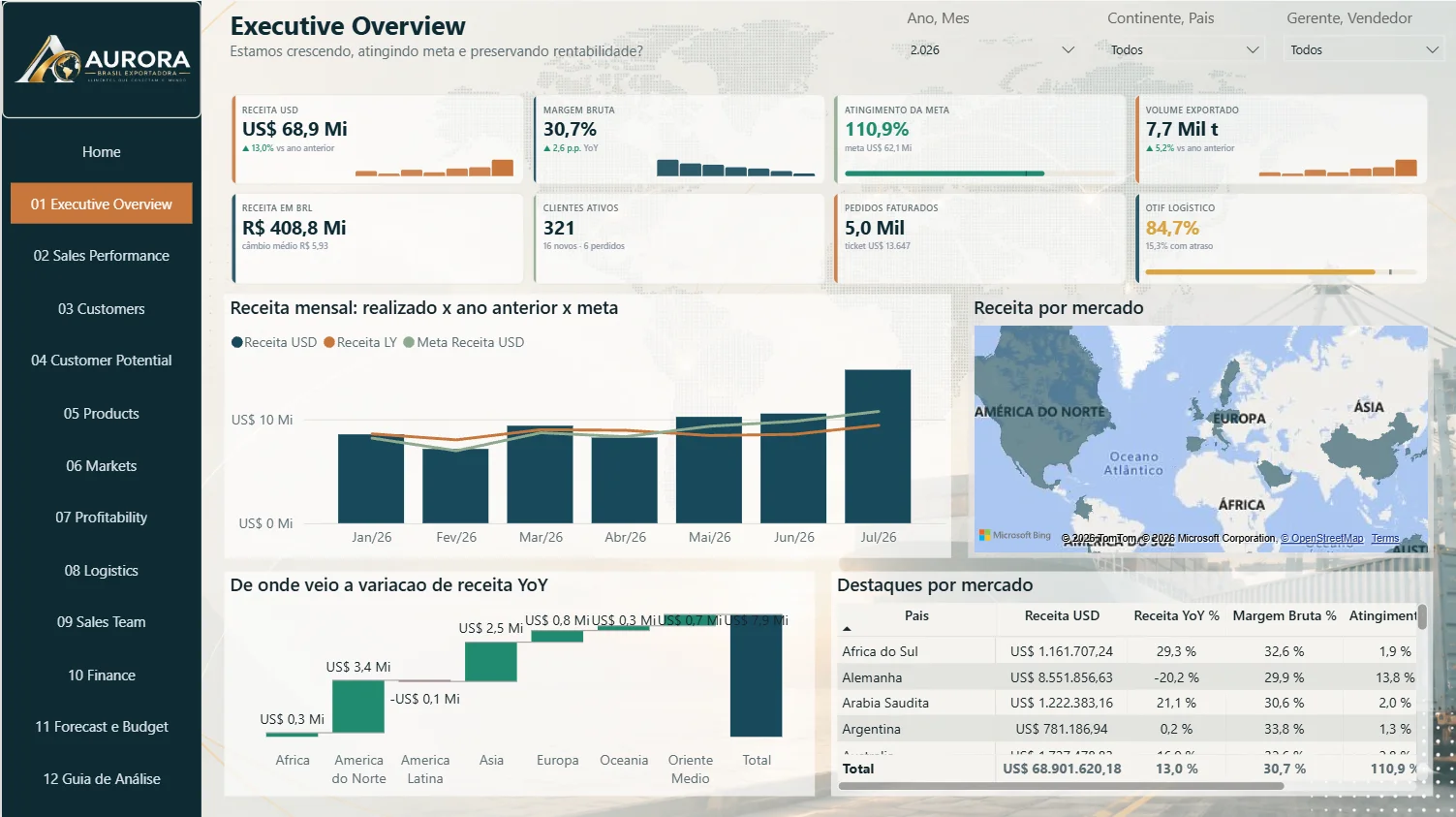Sort by the Margem Bruta % column header
This screenshot has width=1456, height=817.
pos(1284,616)
